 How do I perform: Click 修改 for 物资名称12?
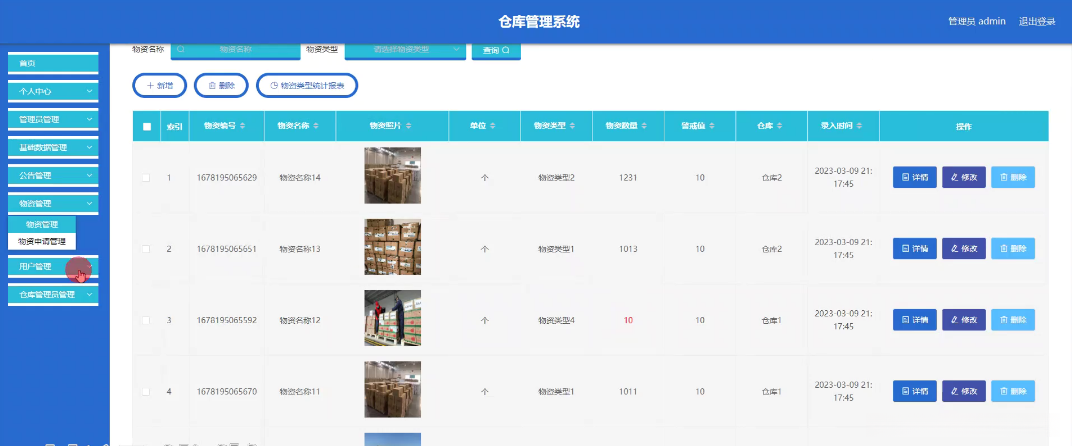point(964,319)
